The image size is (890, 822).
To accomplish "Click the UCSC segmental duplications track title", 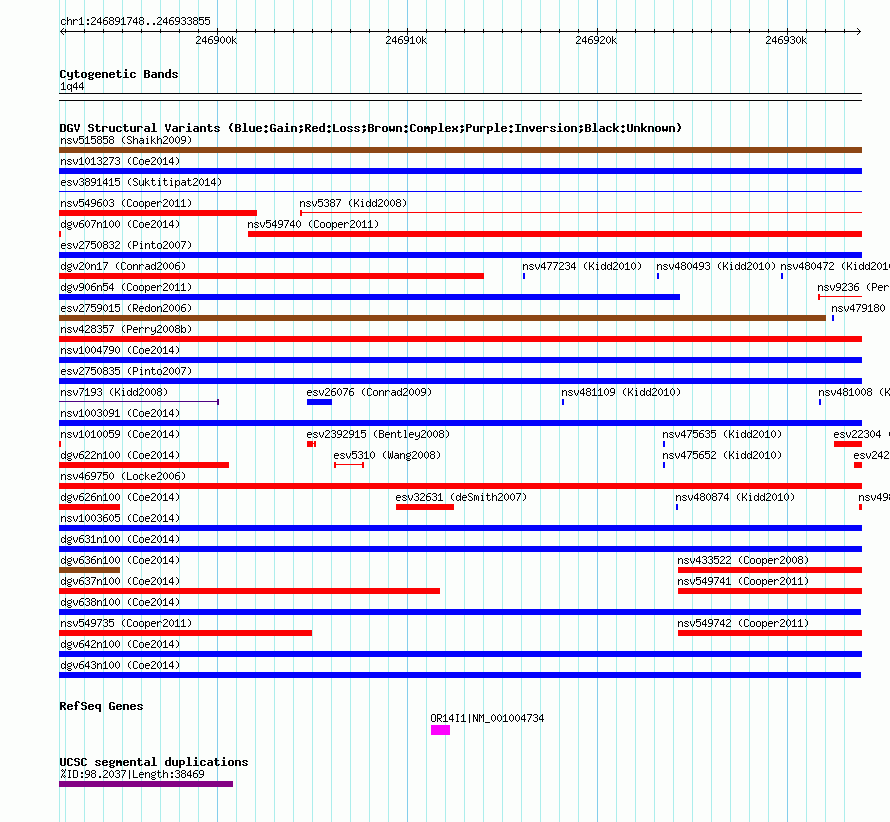I will (x=154, y=762).
